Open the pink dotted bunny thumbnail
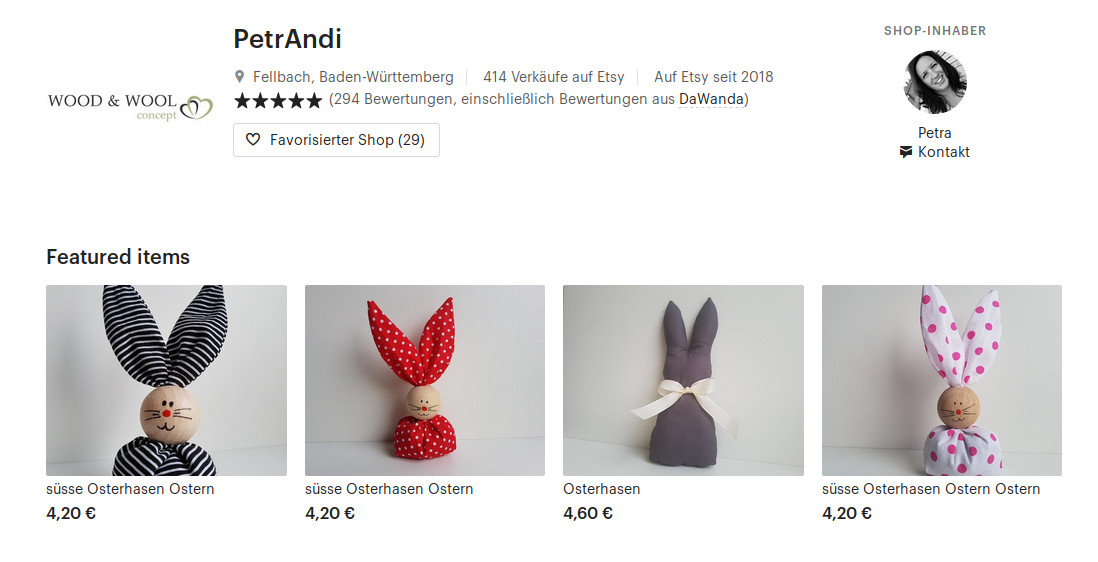Image resolution: width=1098 pixels, height=562 pixels. click(x=942, y=380)
